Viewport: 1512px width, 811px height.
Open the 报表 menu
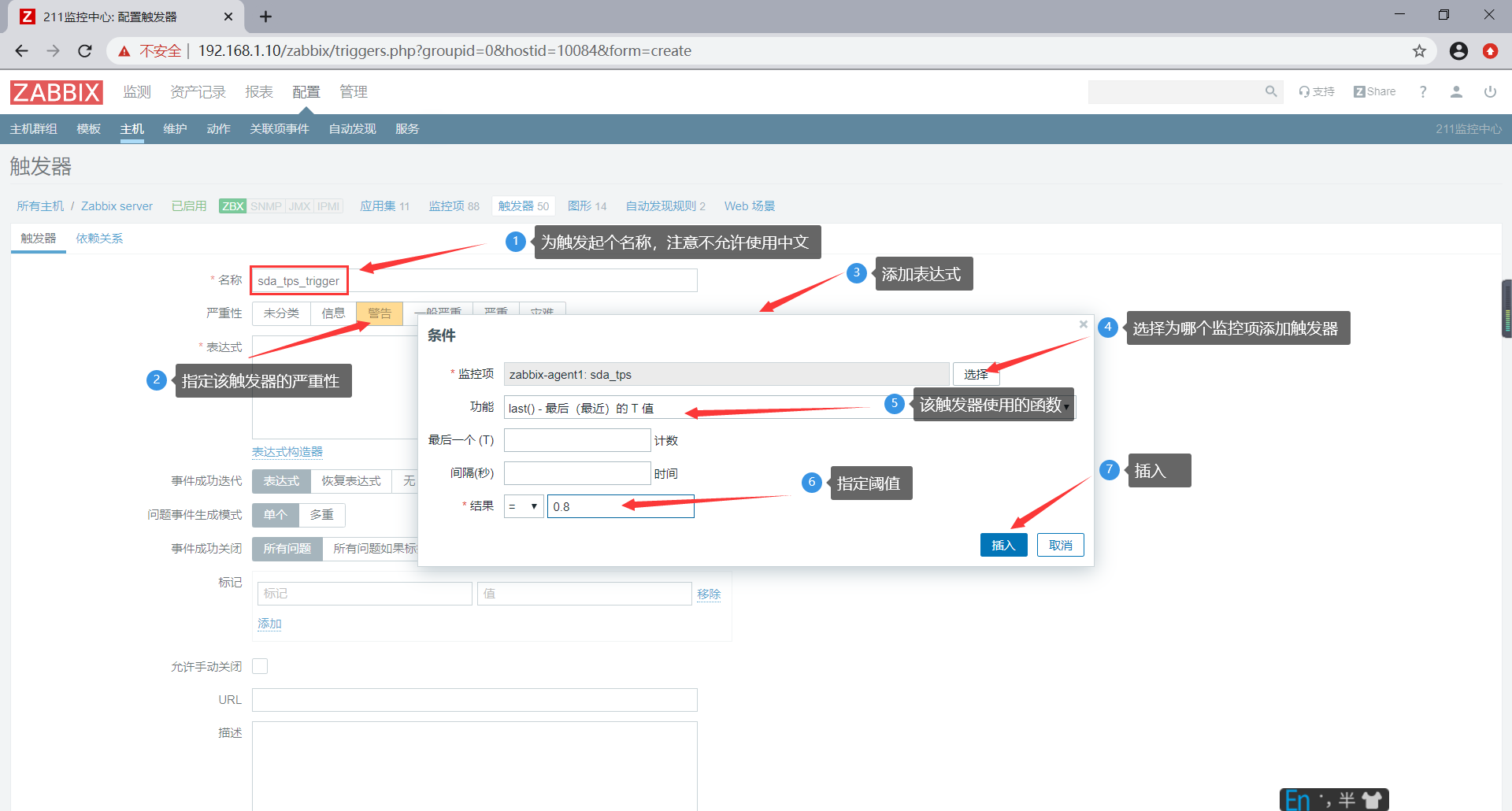[259, 92]
